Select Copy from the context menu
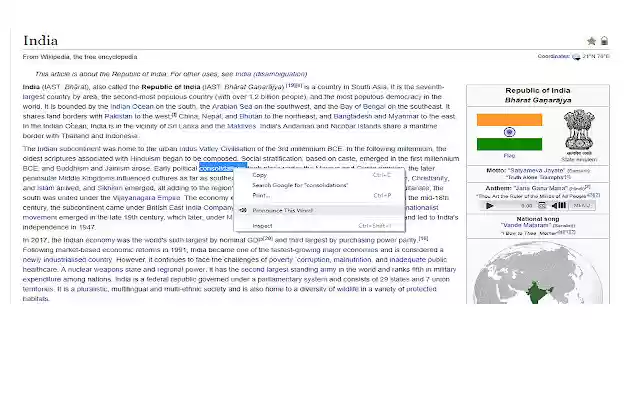 (260, 175)
